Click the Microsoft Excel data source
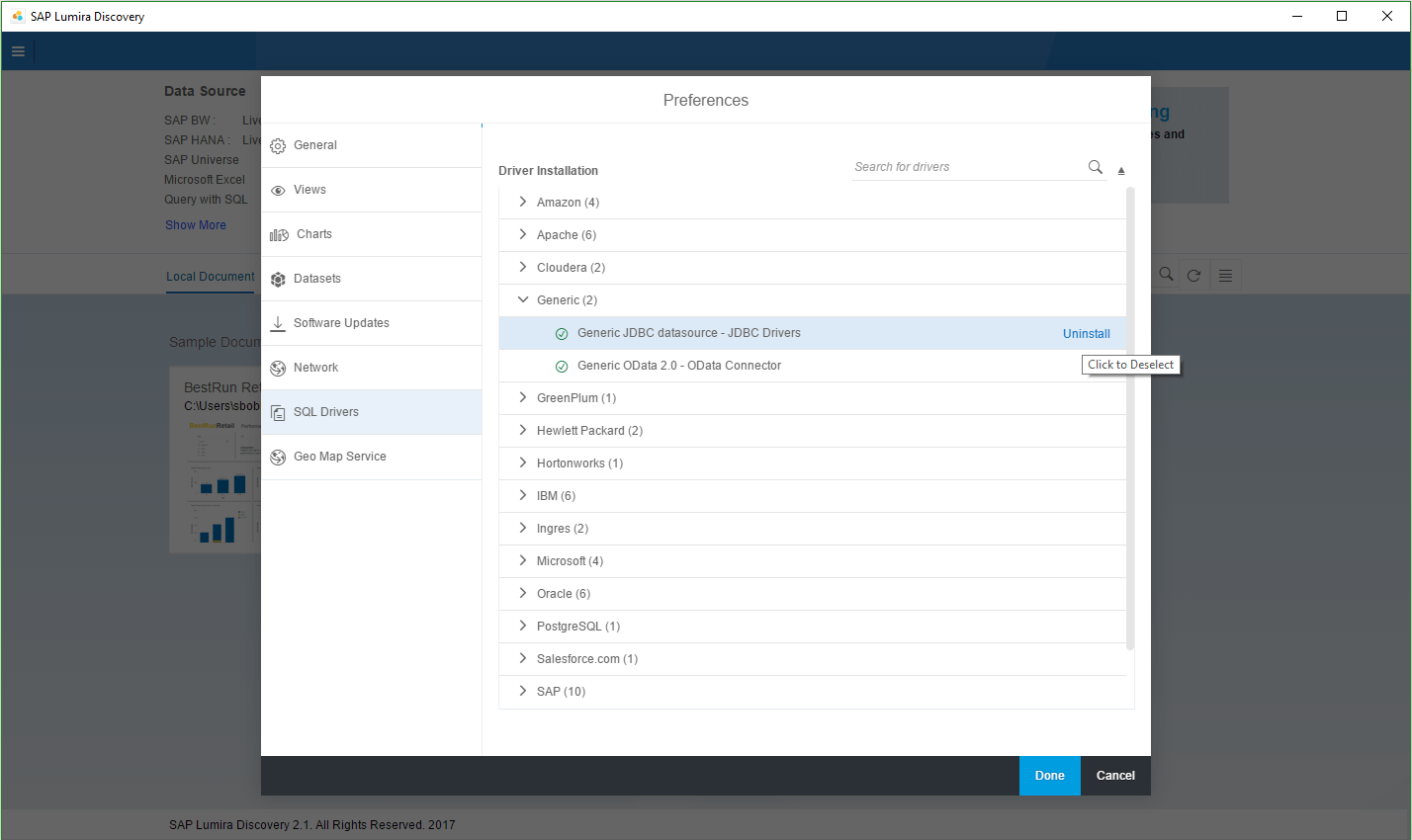This screenshot has height=840, width=1412. [205, 180]
